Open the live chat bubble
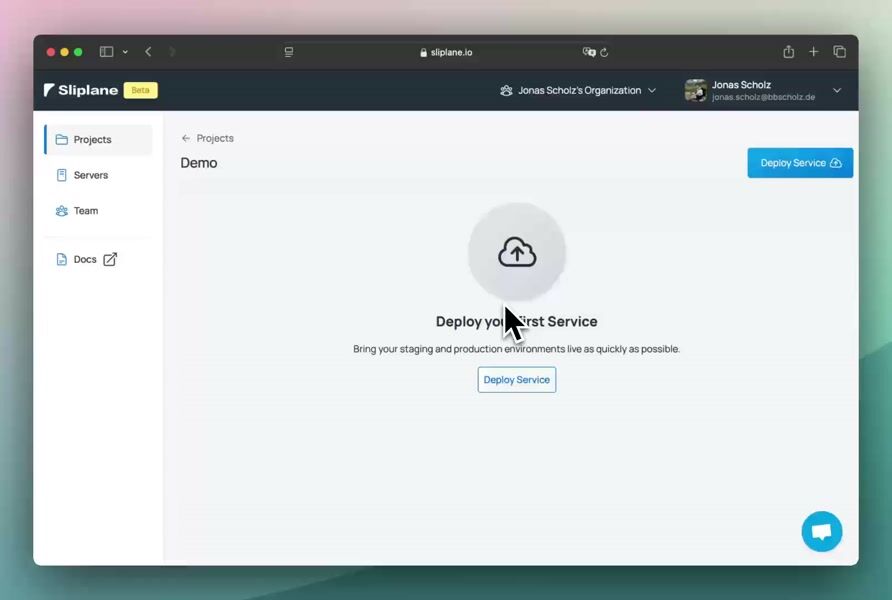Screen dimensions: 892x600 coord(821,532)
